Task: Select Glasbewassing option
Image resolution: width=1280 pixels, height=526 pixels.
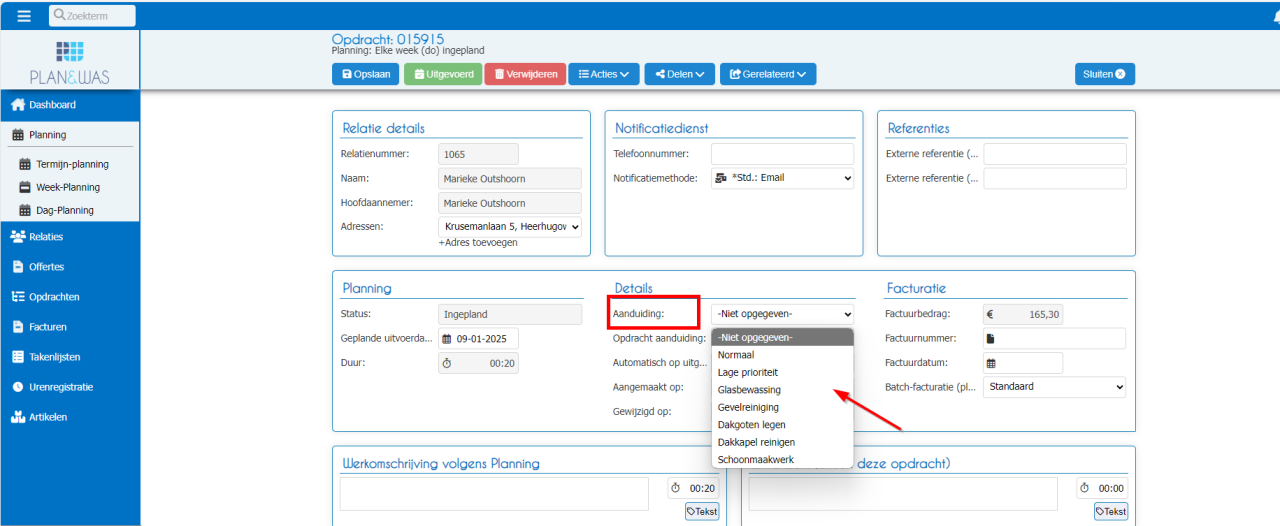Action: coord(782,390)
